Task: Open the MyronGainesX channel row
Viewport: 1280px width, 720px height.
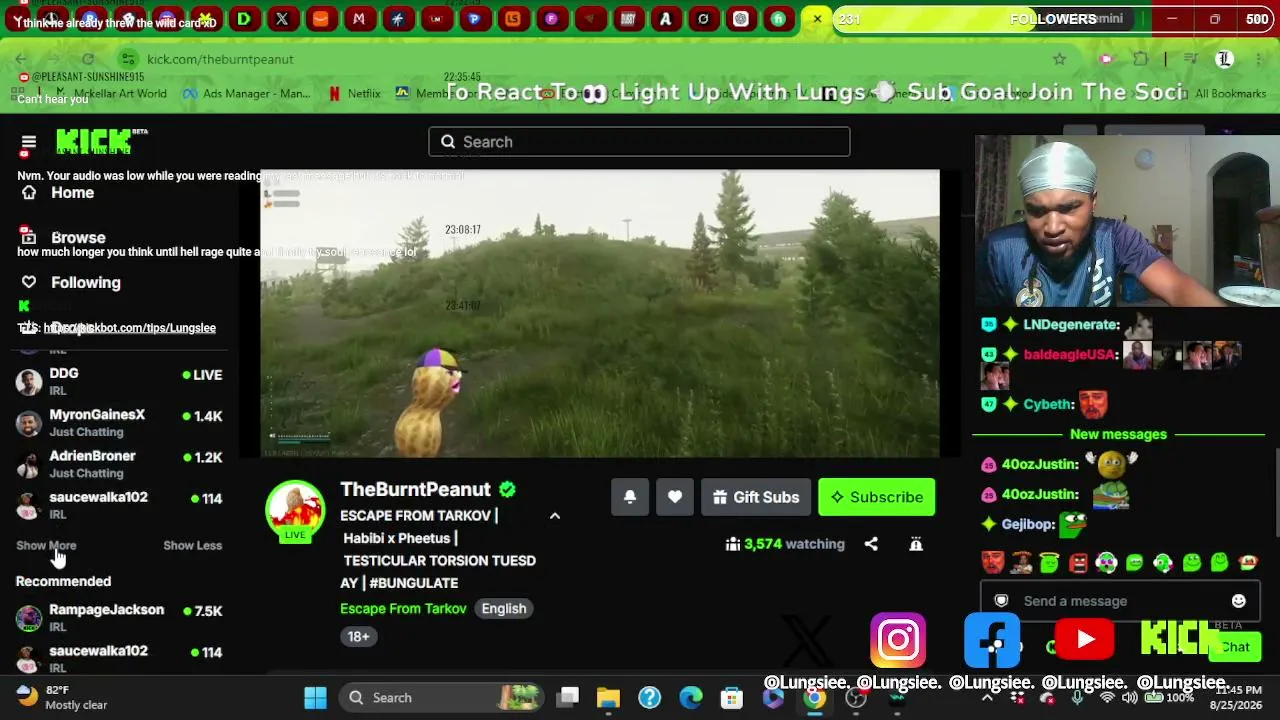Action: pyautogui.click(x=120, y=422)
